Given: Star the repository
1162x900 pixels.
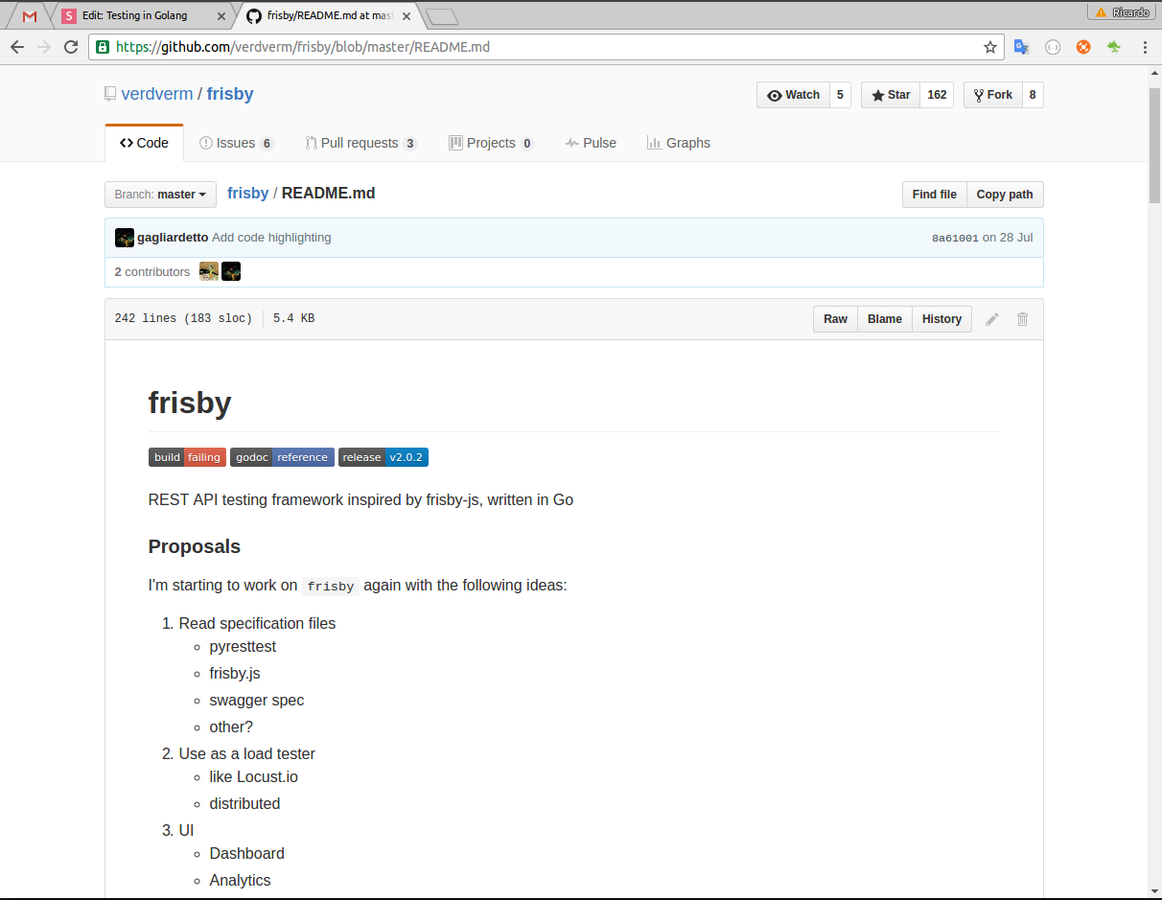Looking at the screenshot, I should coord(891,95).
